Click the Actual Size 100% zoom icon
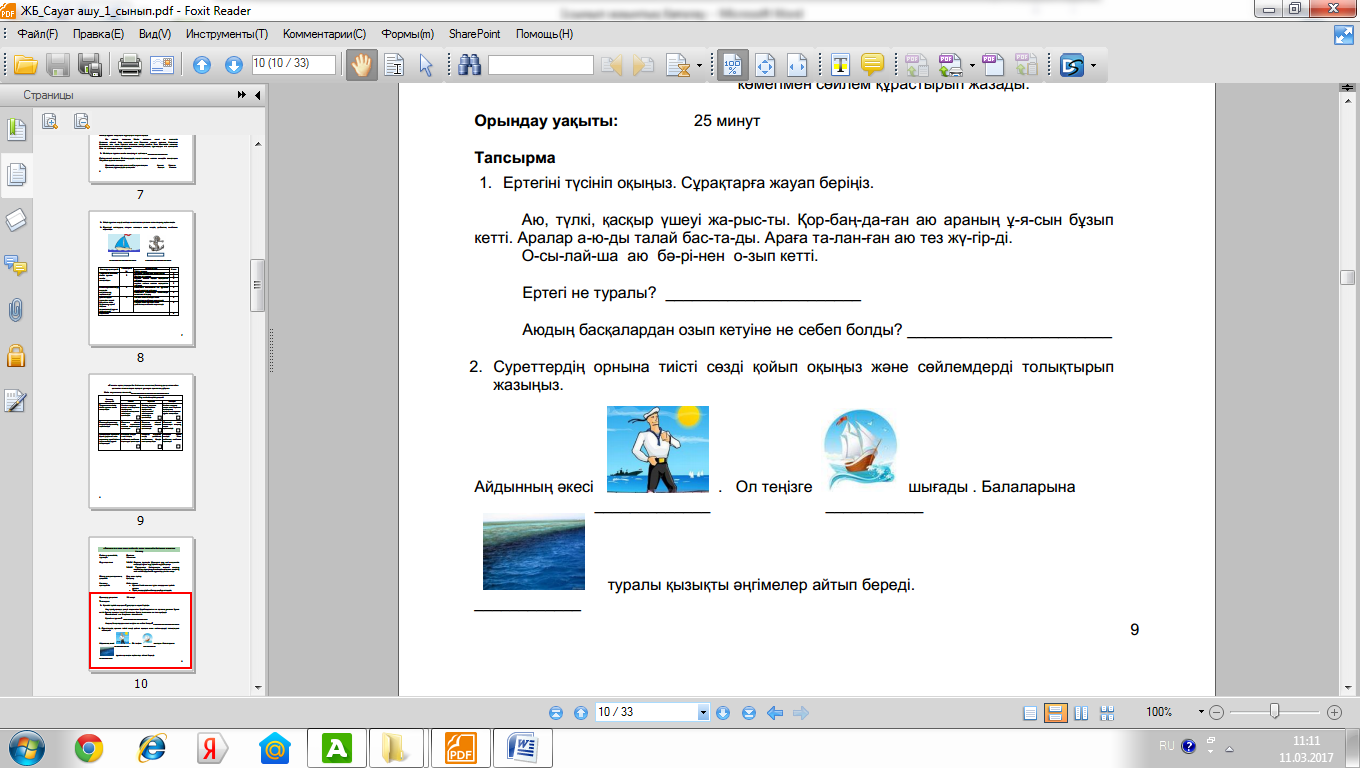The image size is (1360, 768). pyautogui.click(x=732, y=66)
